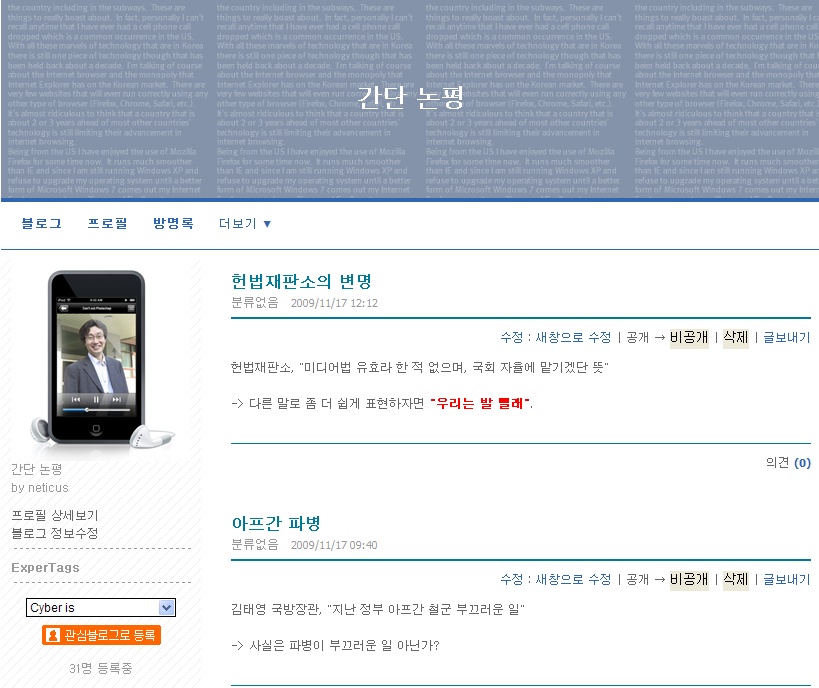Click 글보내기 for the 헌법재판소의 변명 post
Viewport: 819px width, 688px height.
click(787, 337)
